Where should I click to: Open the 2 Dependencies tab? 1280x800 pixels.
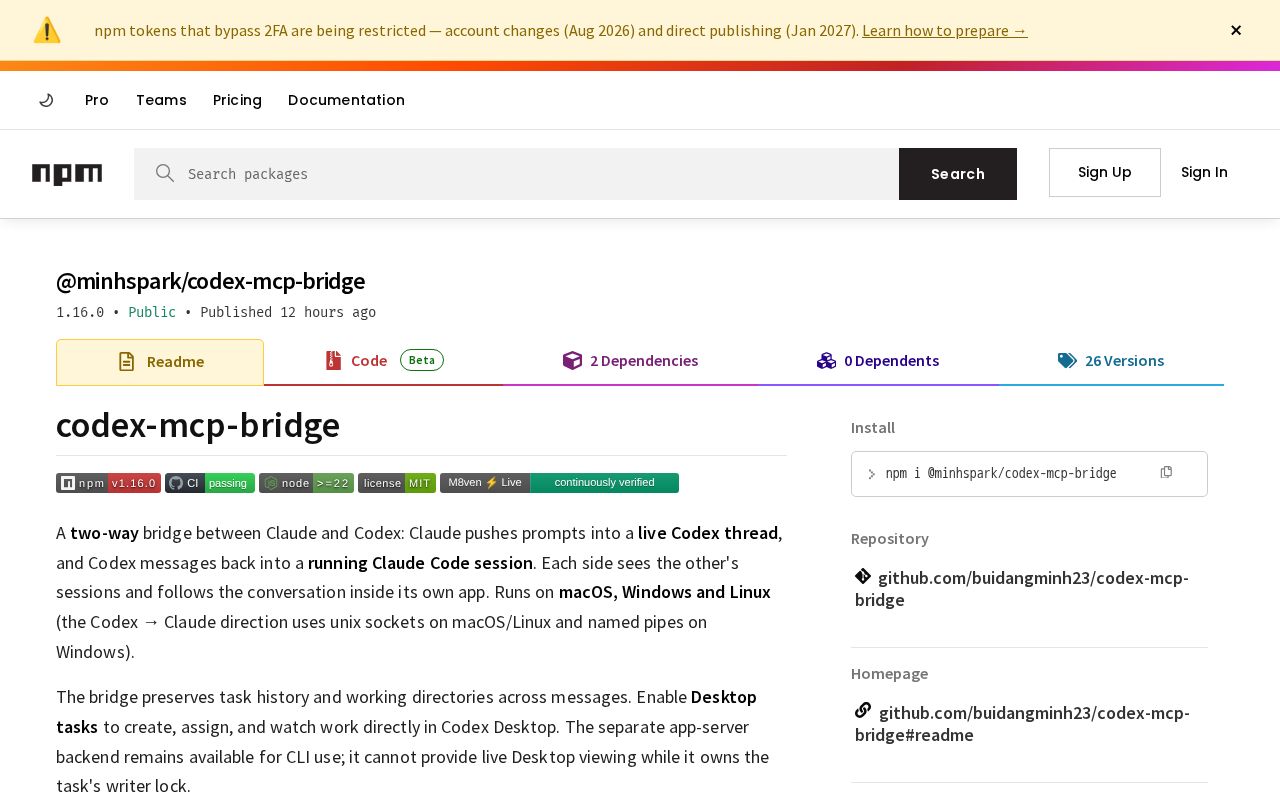coord(630,361)
